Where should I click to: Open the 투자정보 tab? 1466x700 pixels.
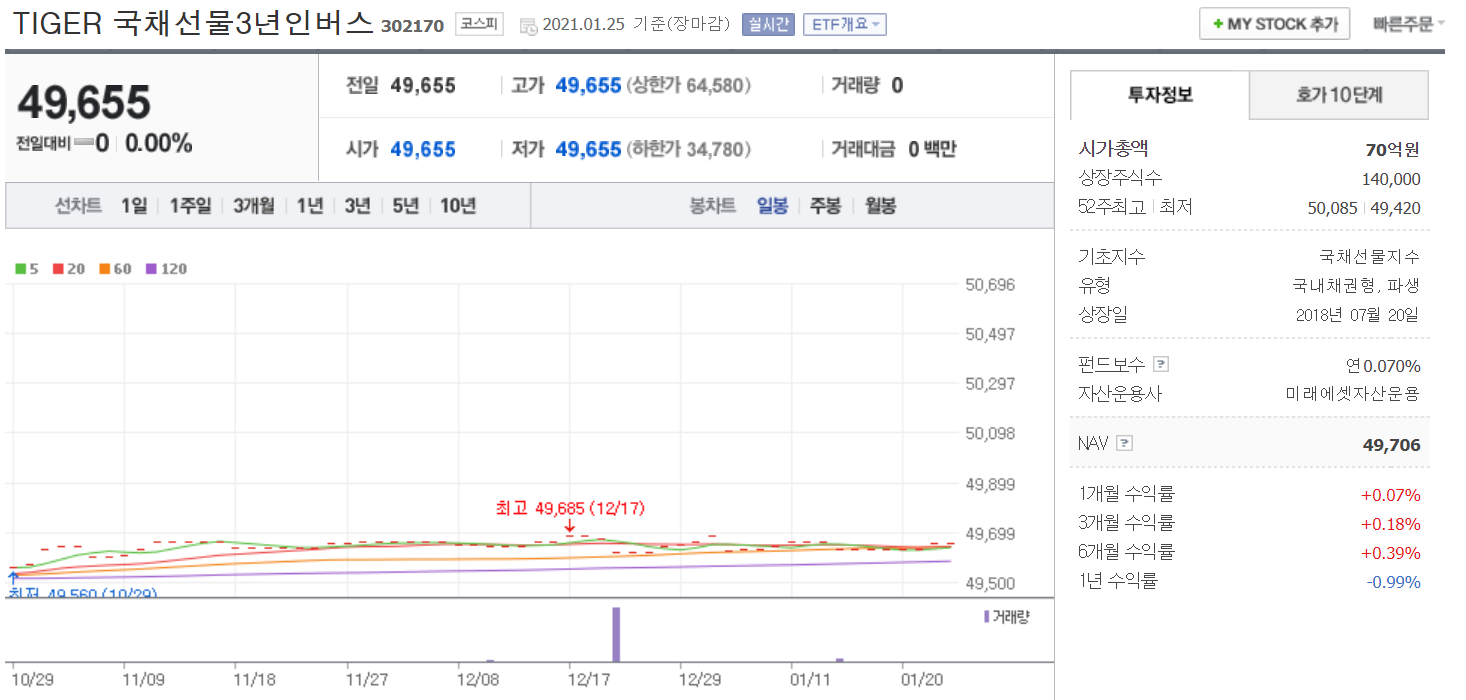[x=1160, y=95]
